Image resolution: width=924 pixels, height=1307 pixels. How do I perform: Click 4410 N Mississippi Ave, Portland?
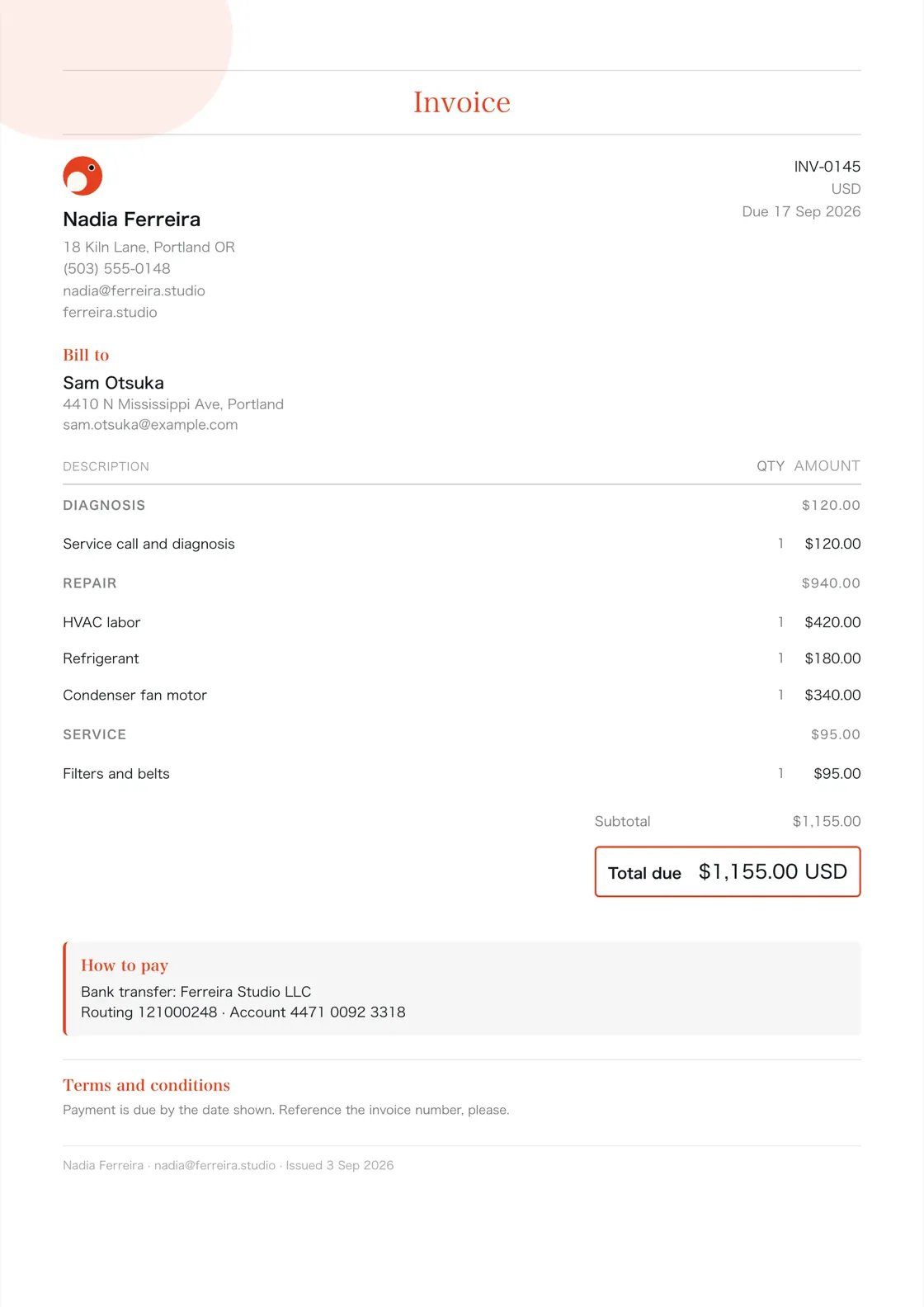point(173,404)
